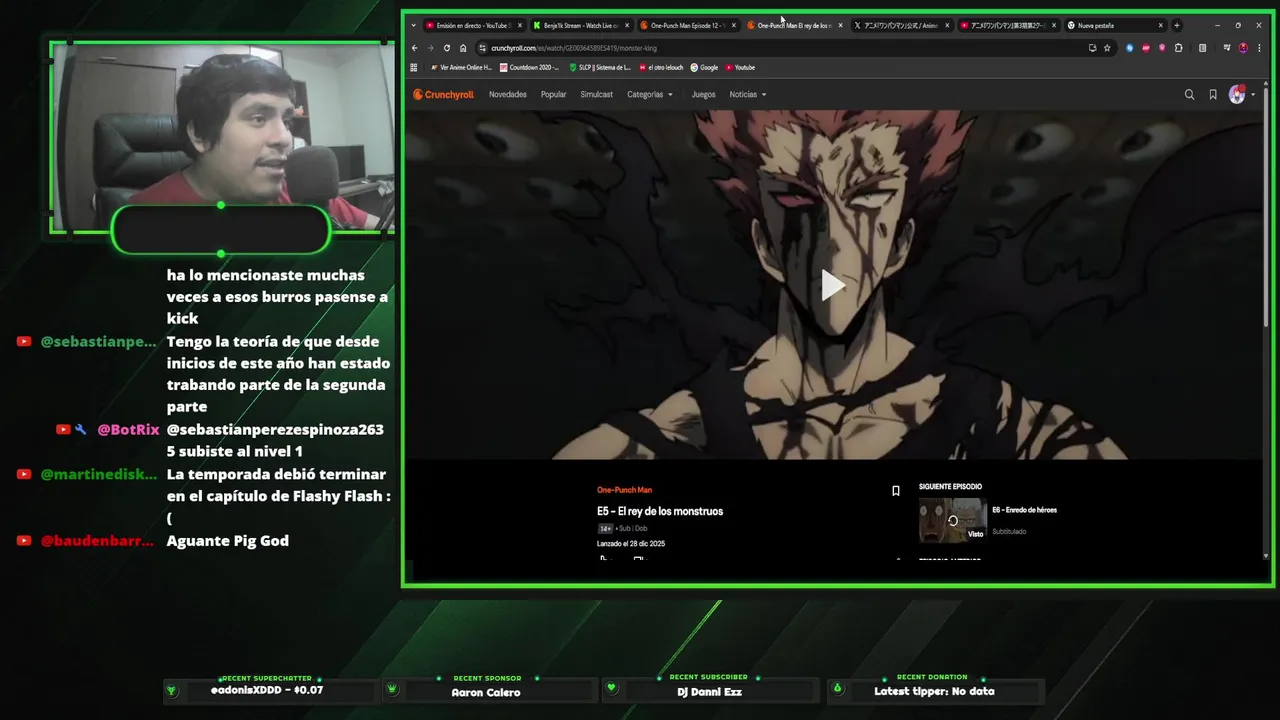Screen dimensions: 1280x720
Task: Open the Crunchyroll search icon
Action: [1189, 95]
